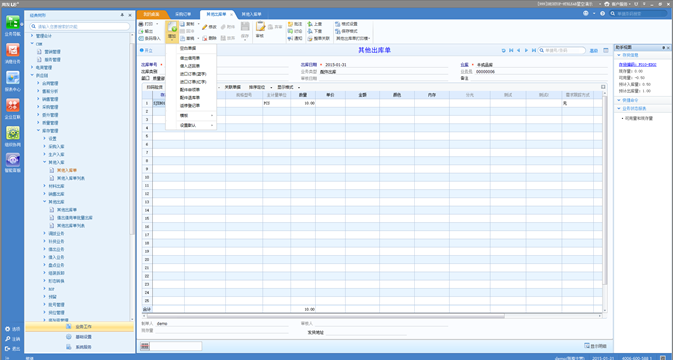Click the refresh icon beside navigation arrows
This screenshot has height=360, width=673.
pyautogui.click(x=503, y=51)
